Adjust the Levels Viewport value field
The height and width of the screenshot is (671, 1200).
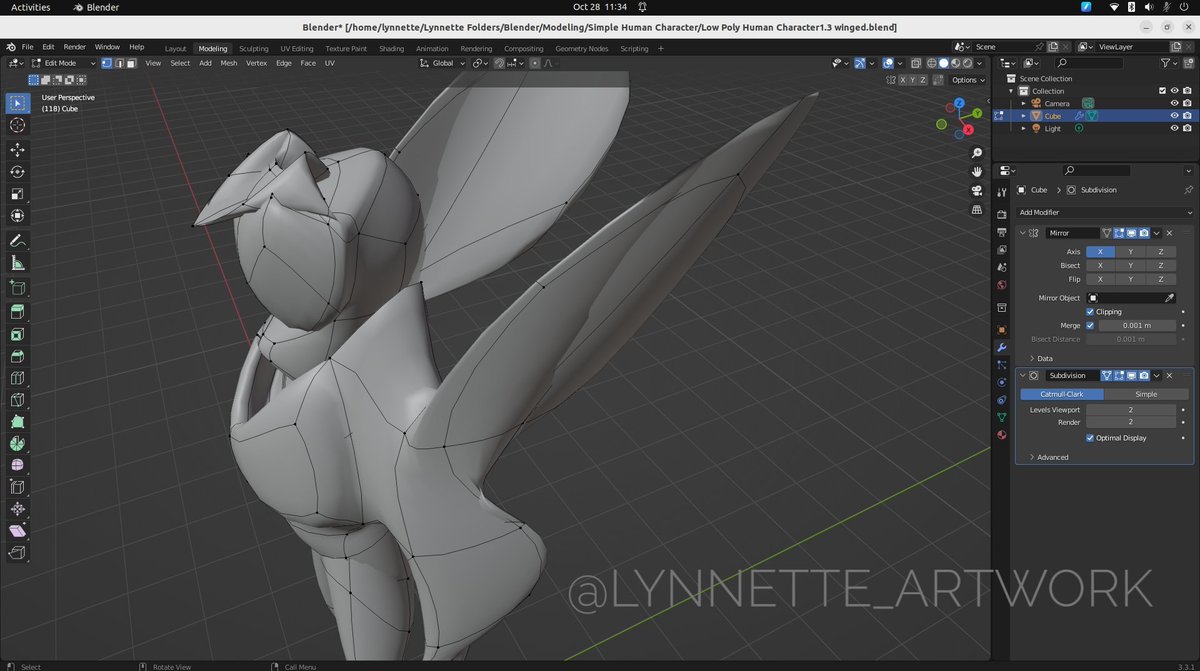click(1132, 410)
